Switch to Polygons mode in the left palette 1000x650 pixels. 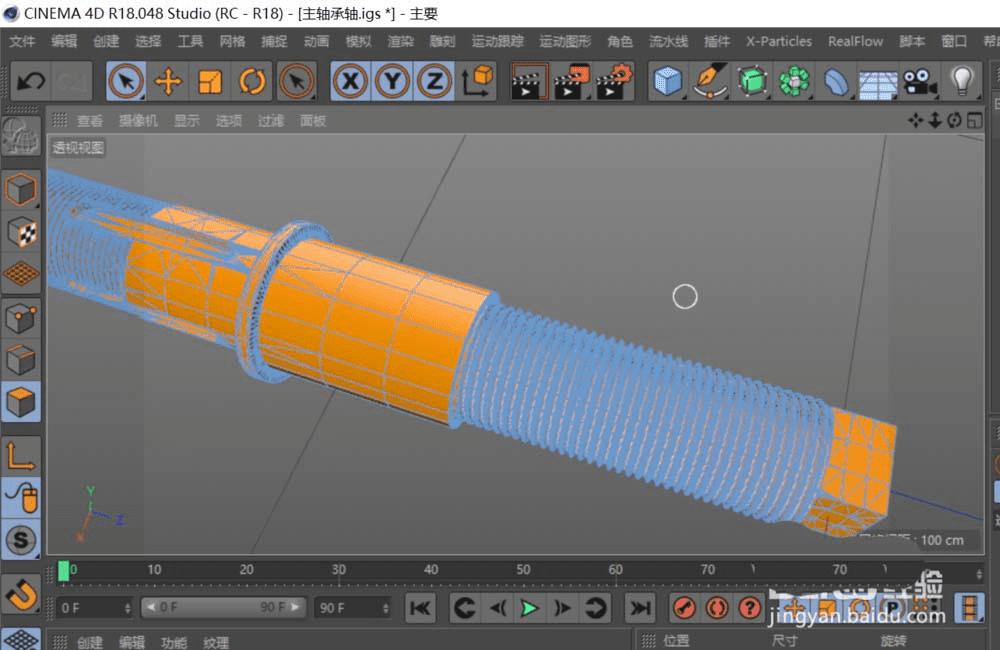tap(21, 402)
